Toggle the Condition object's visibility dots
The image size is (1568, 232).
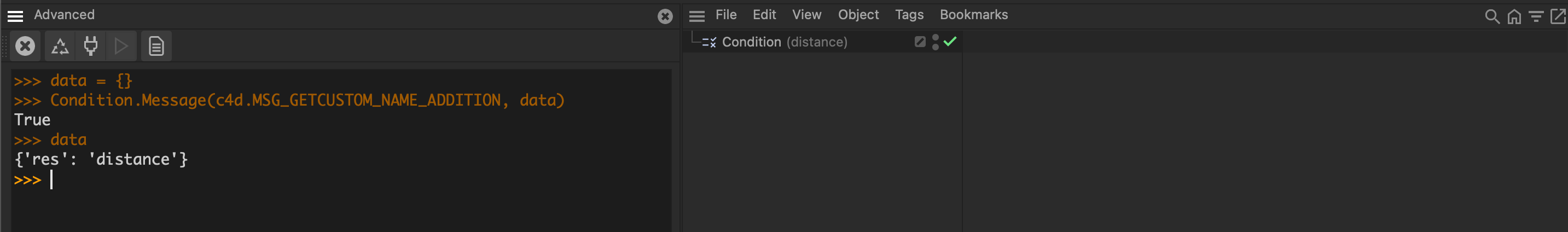coord(936,42)
